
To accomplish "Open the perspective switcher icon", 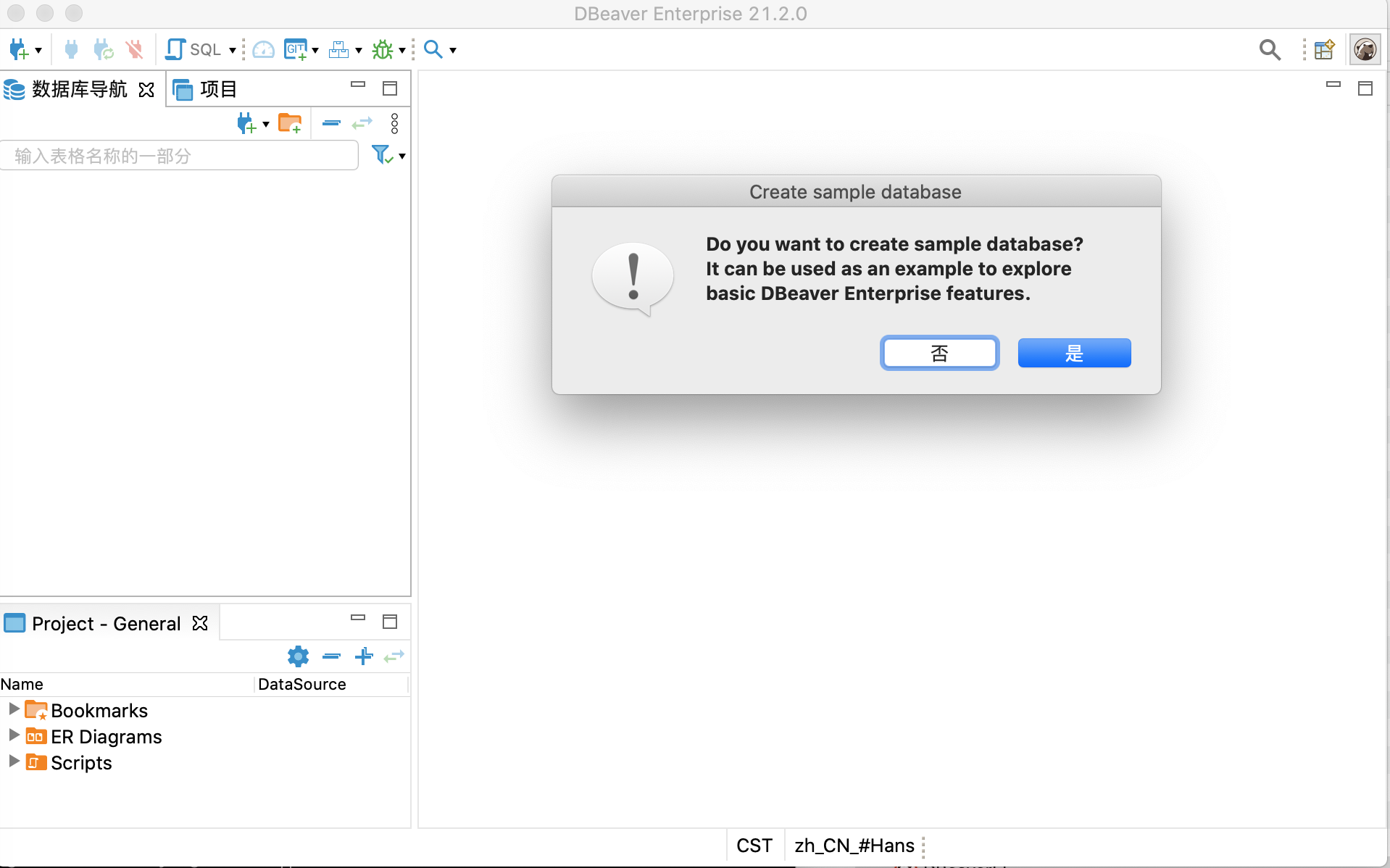I will pyautogui.click(x=1325, y=49).
